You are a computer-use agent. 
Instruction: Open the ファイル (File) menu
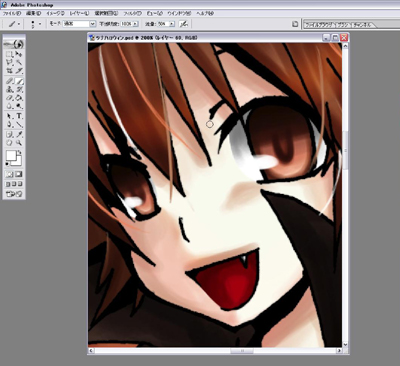[x=12, y=13]
